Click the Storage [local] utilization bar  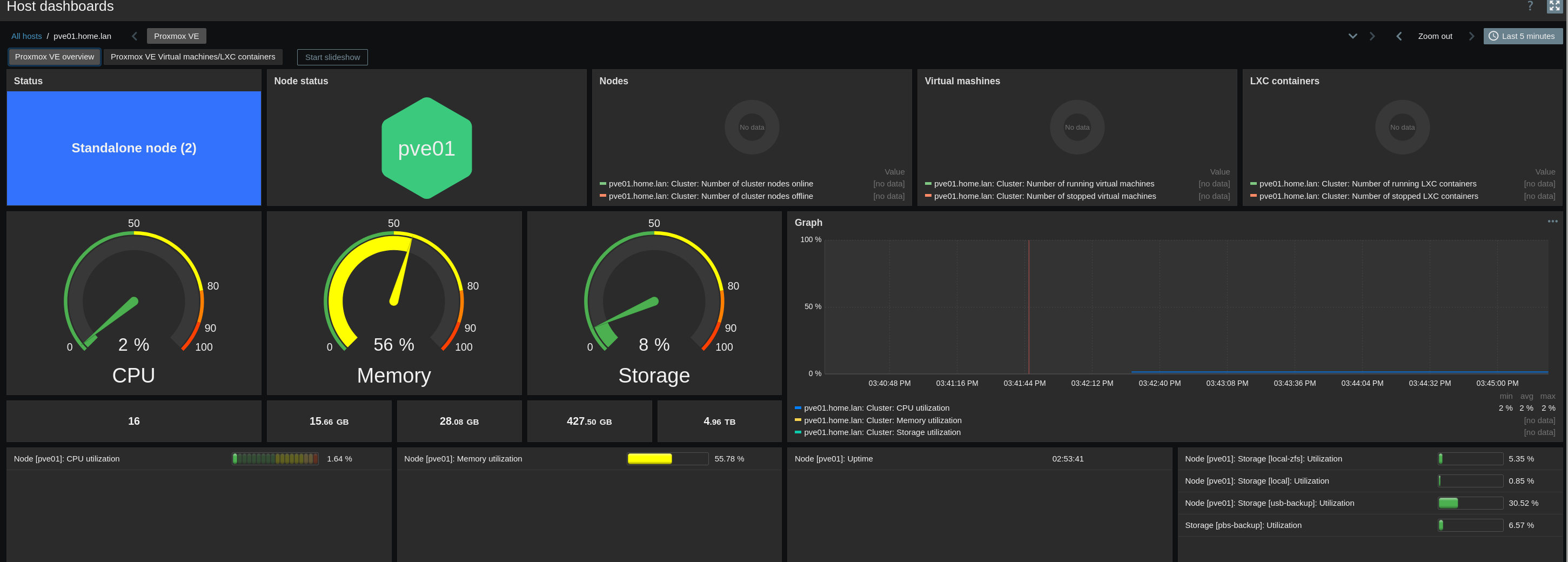1471,481
